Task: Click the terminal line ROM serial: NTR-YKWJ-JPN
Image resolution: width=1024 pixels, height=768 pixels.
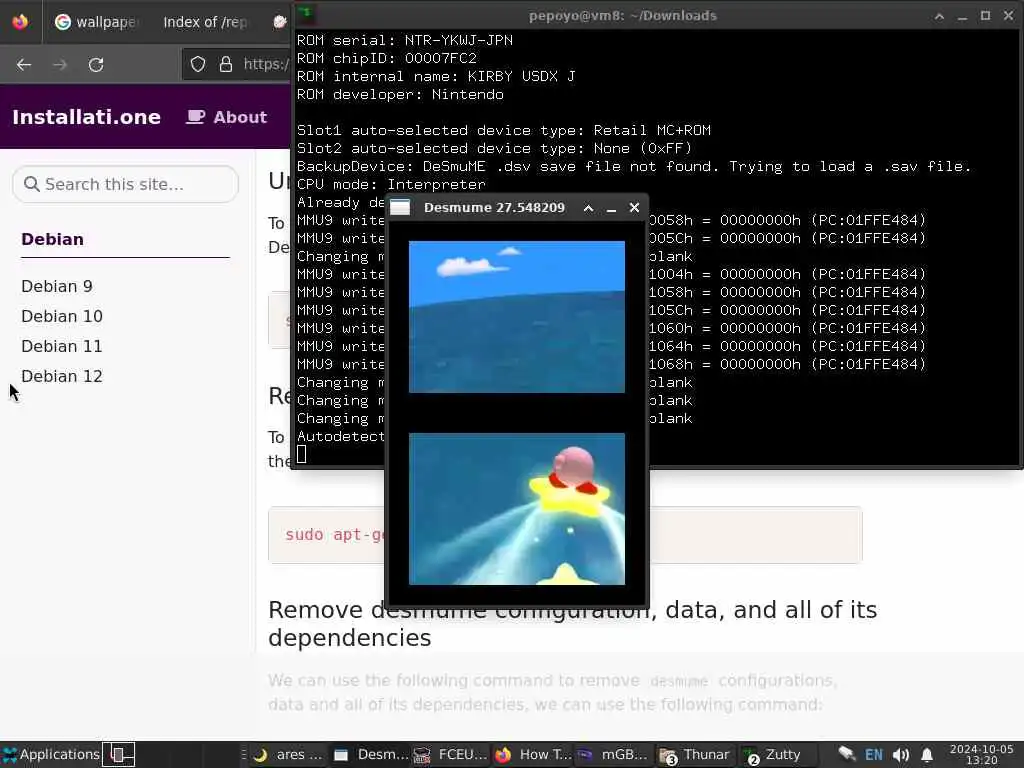Action: click(x=405, y=40)
